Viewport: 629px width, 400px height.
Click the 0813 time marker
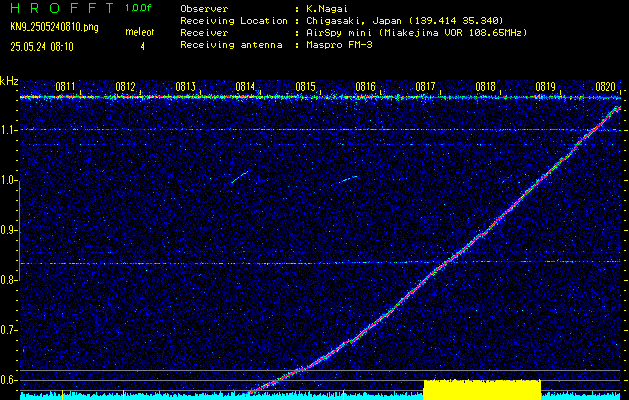(185, 86)
